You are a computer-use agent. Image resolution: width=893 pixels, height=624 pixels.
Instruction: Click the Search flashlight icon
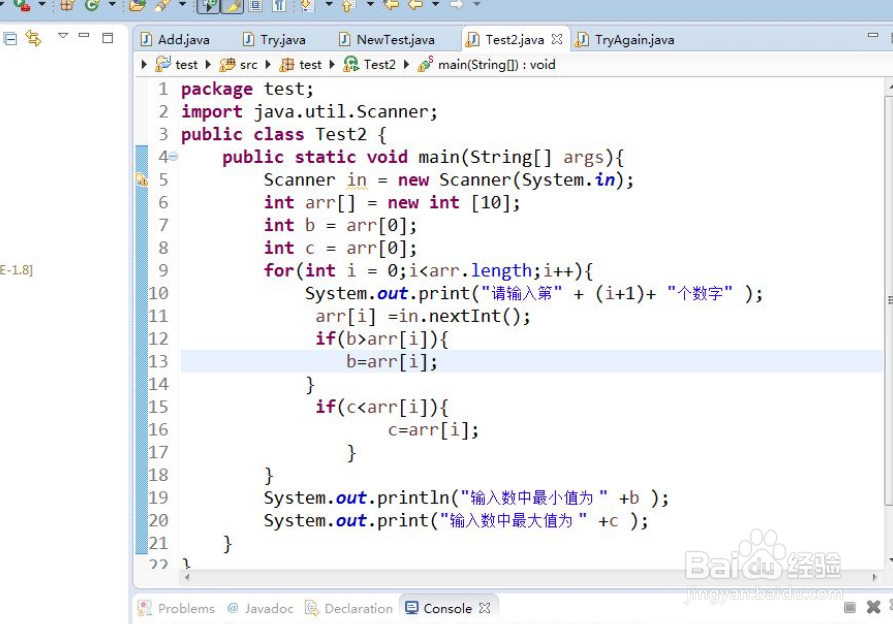point(162,5)
